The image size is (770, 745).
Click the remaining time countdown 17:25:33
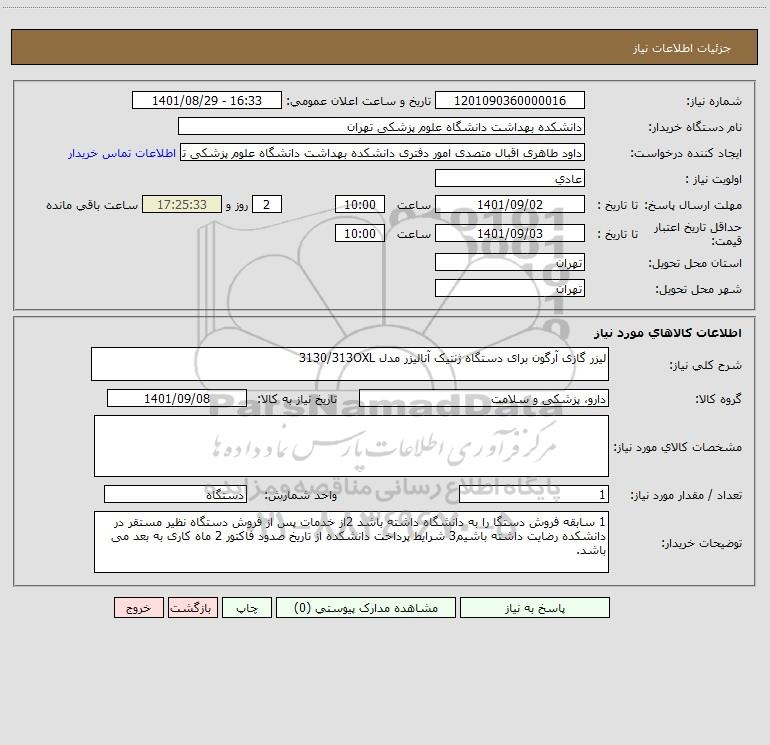click(182, 204)
